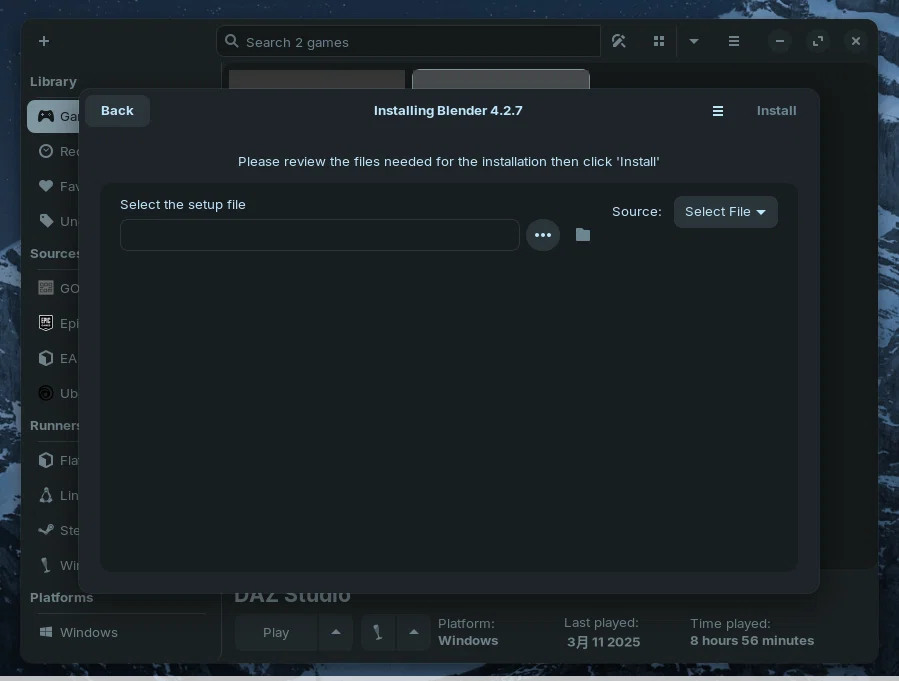Switch to the grid view icon
Screen dimensions: 899x681
pos(659,41)
